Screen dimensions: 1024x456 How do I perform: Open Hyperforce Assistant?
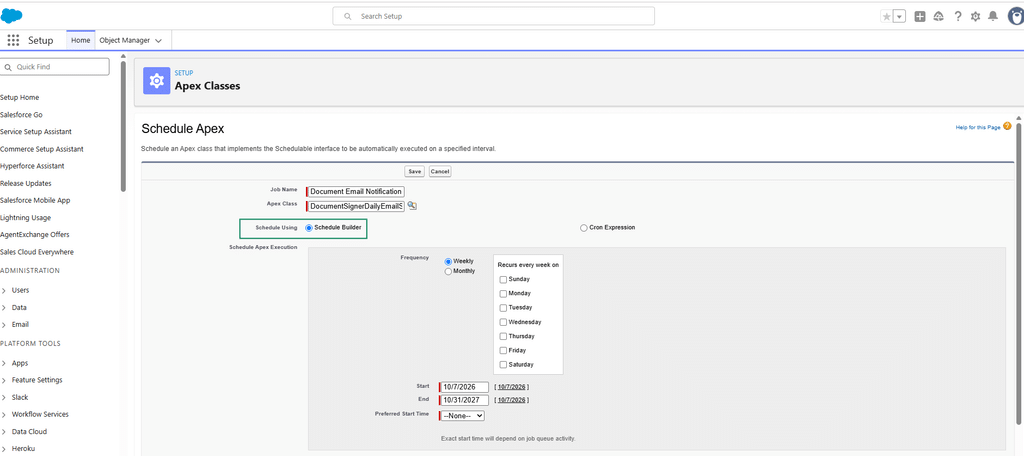32,166
